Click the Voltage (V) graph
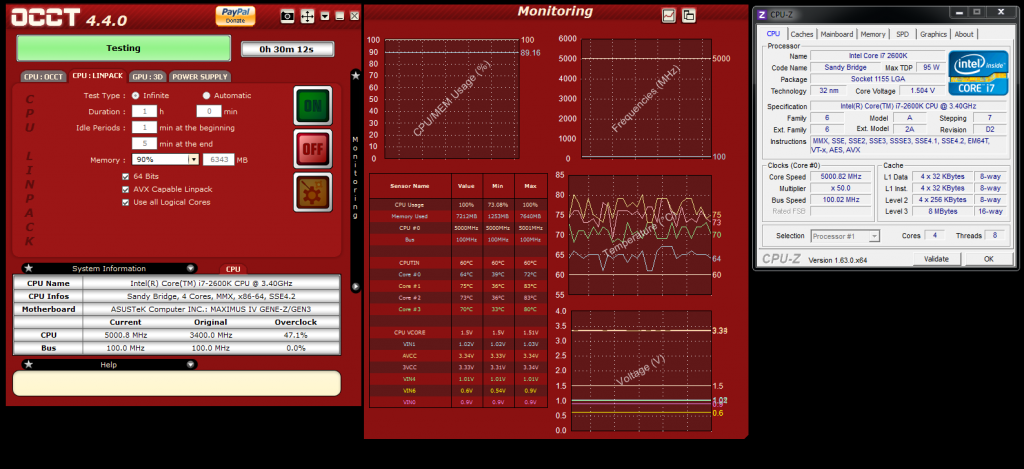 [x=641, y=370]
